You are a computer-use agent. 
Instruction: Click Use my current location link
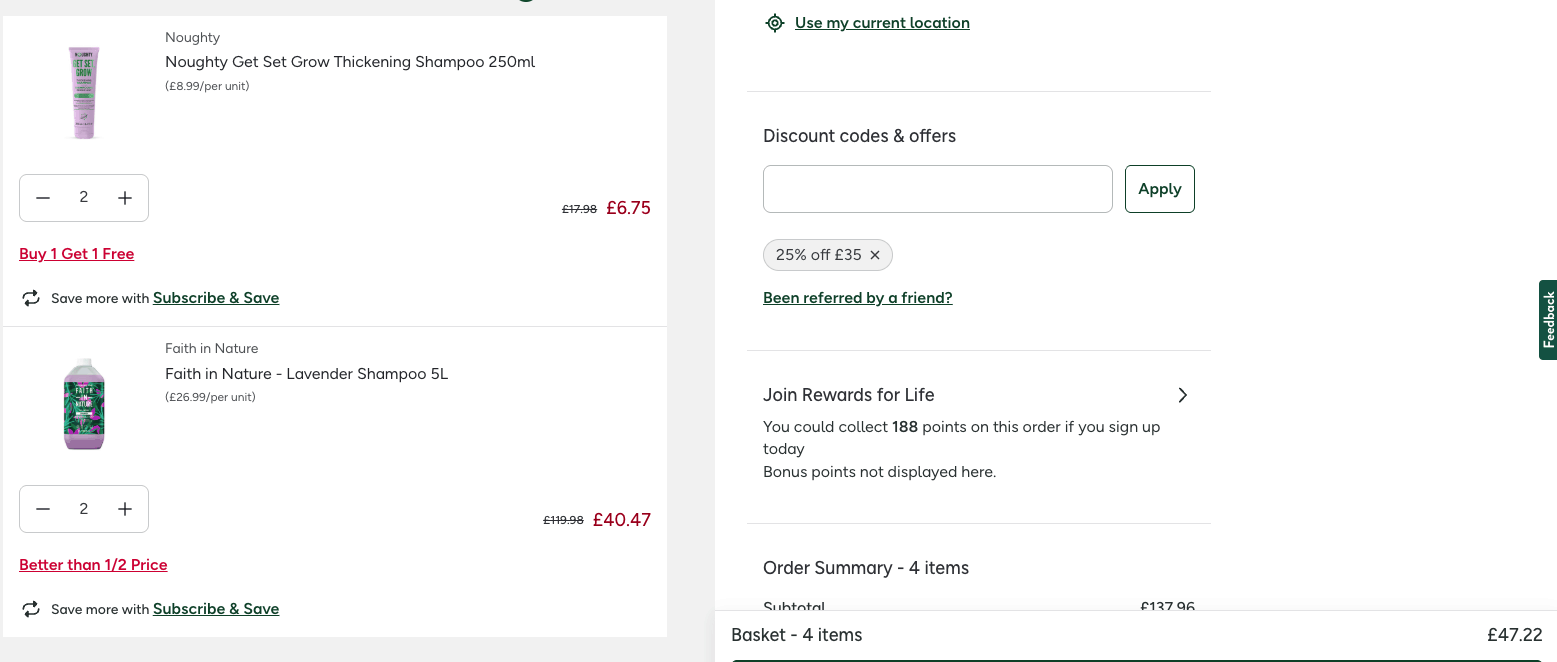click(x=882, y=23)
